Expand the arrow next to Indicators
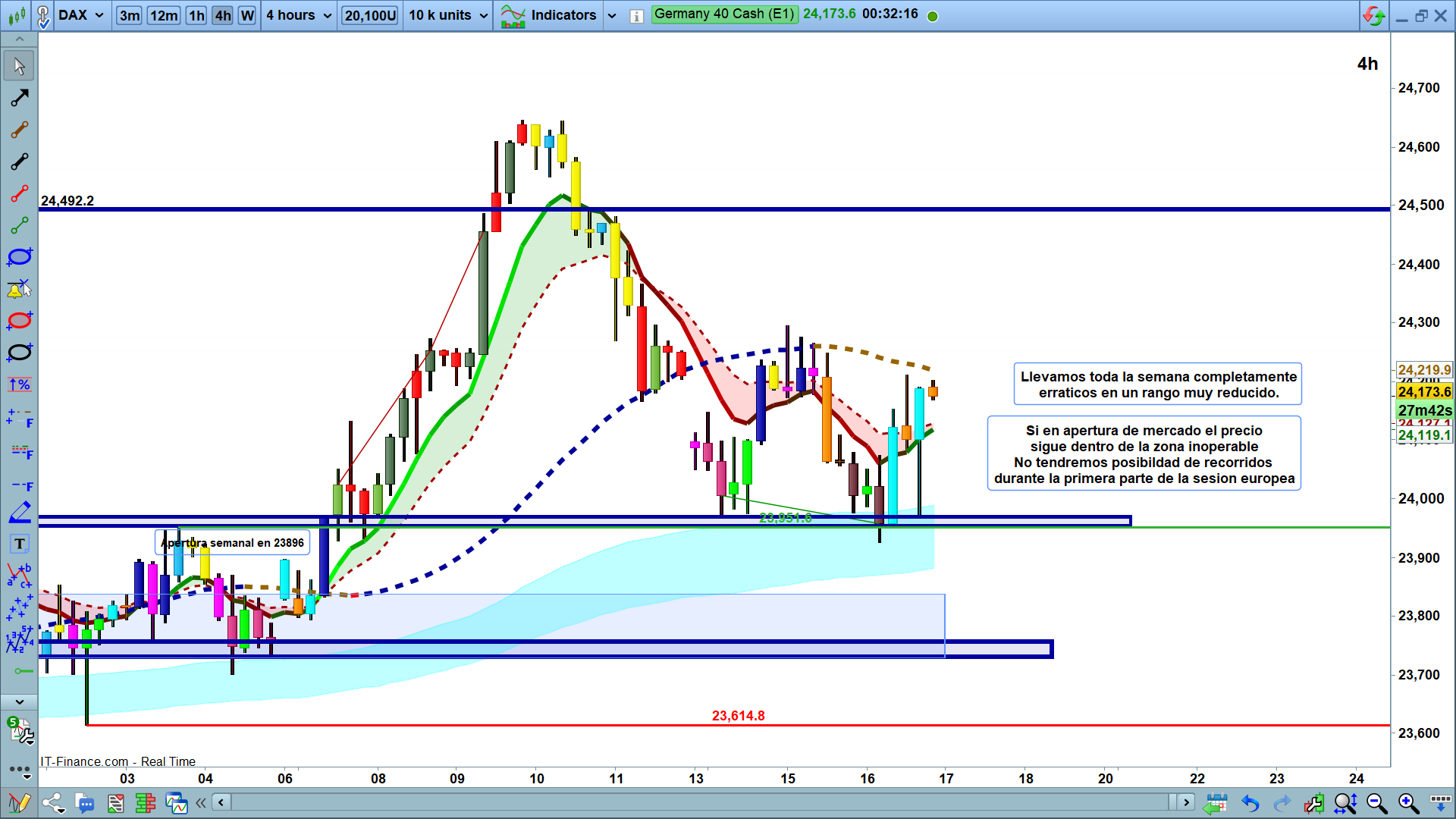This screenshot has width=1456, height=819. coord(612,16)
